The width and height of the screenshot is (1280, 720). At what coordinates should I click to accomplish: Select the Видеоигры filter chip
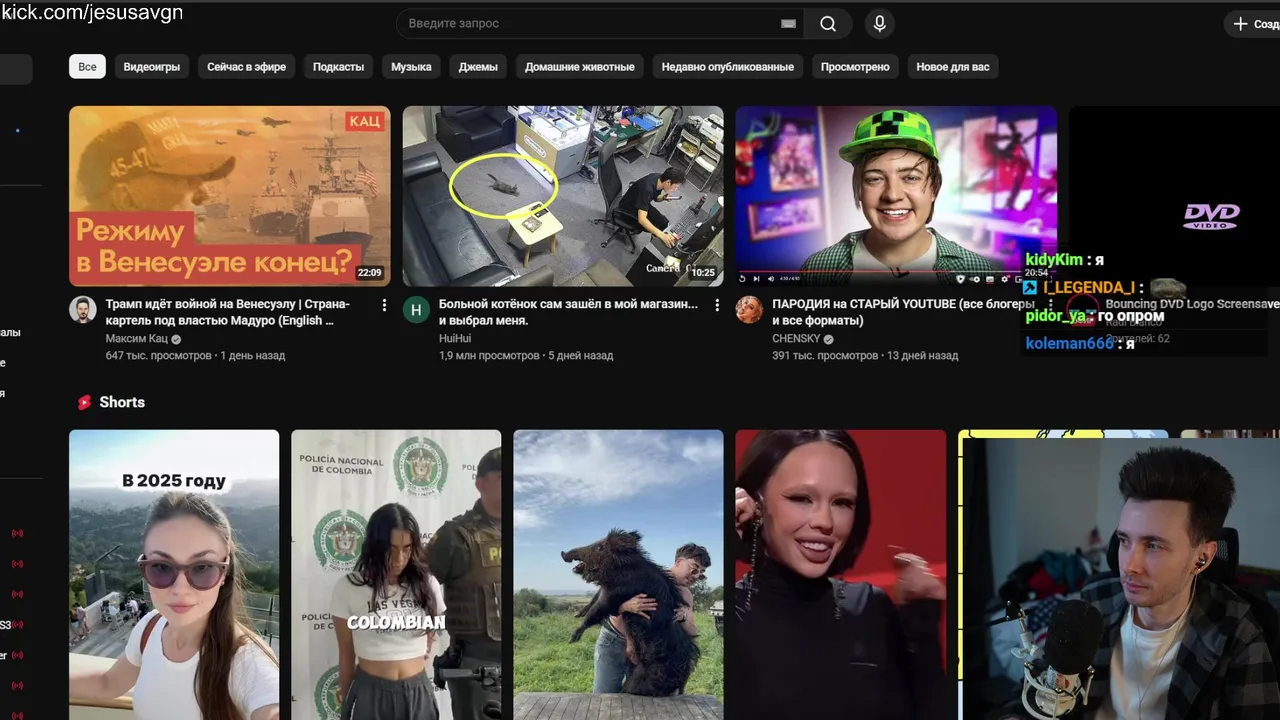[152, 67]
